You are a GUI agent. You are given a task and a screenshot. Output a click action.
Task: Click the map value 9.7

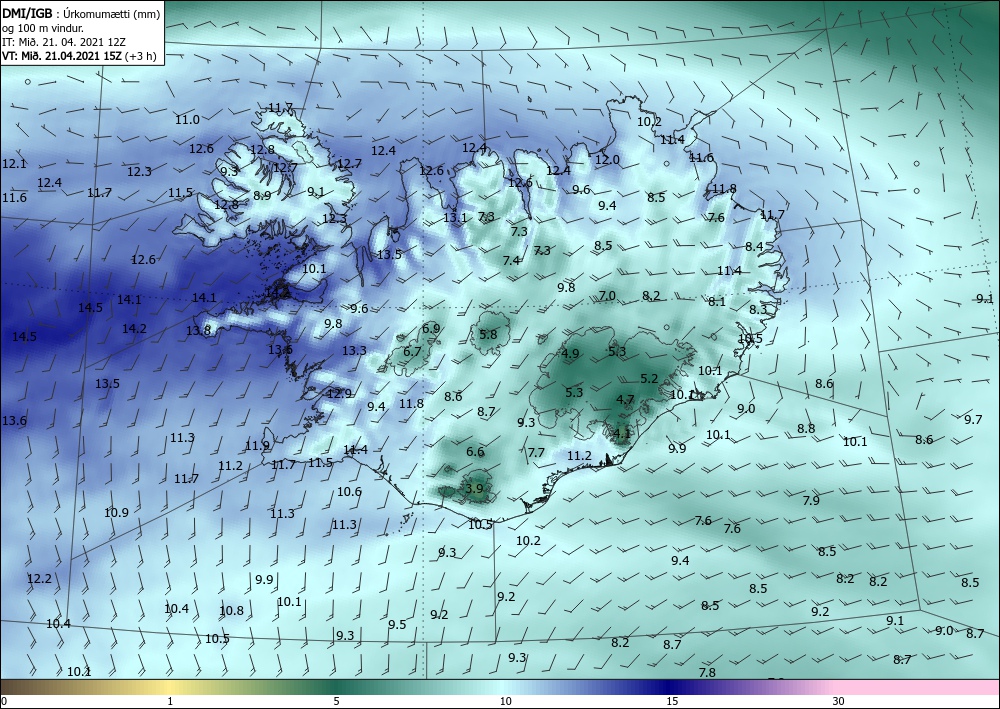973,419
